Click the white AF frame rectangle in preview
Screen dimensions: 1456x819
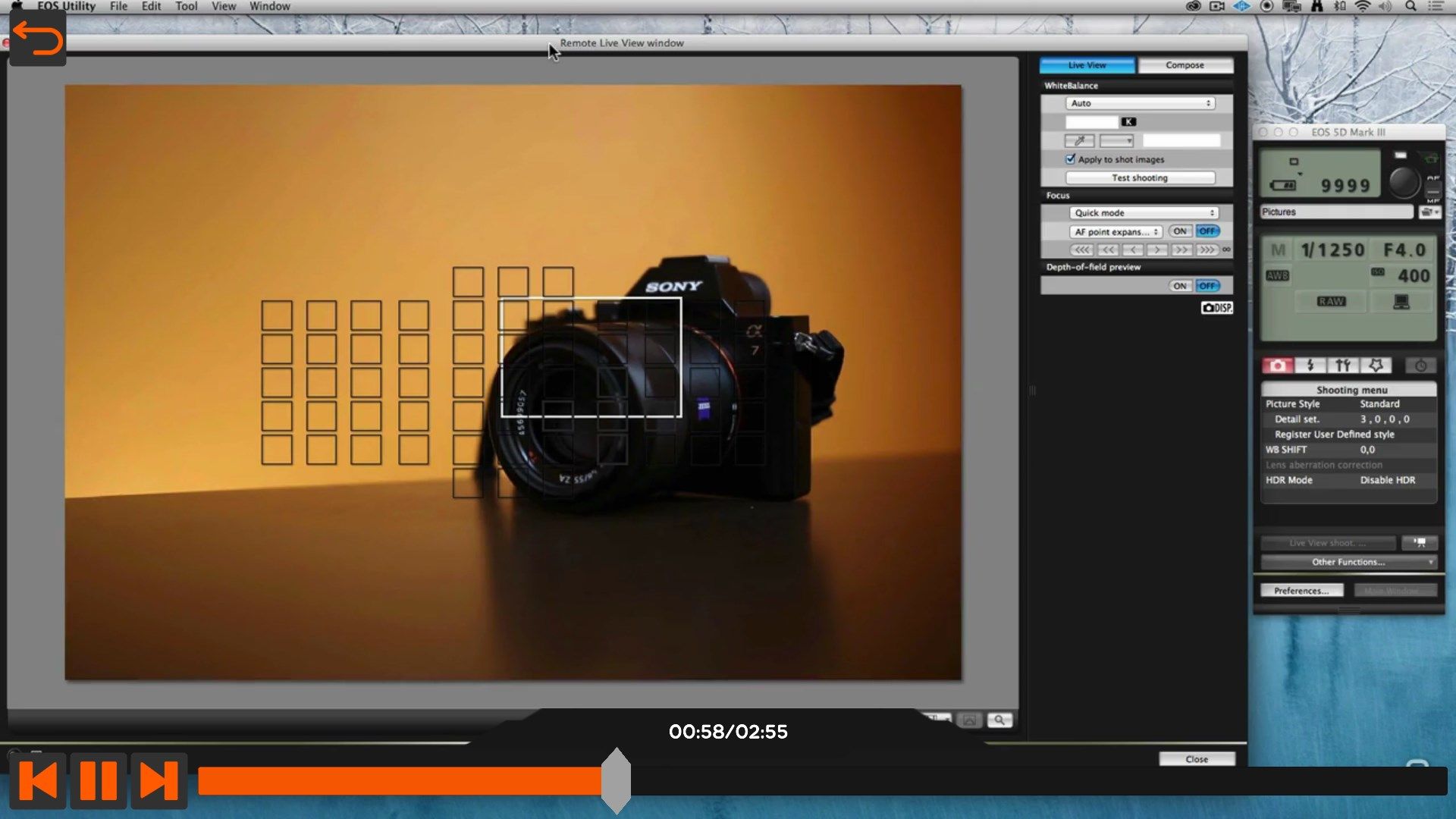591,357
